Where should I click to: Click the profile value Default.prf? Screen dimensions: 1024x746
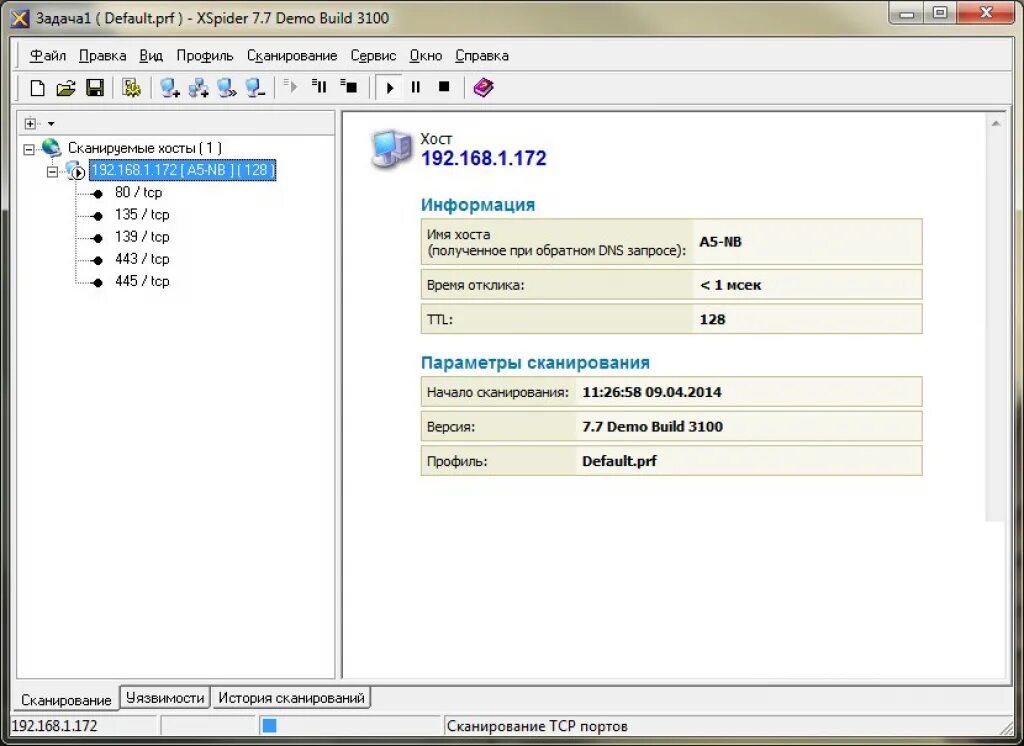[x=619, y=461]
